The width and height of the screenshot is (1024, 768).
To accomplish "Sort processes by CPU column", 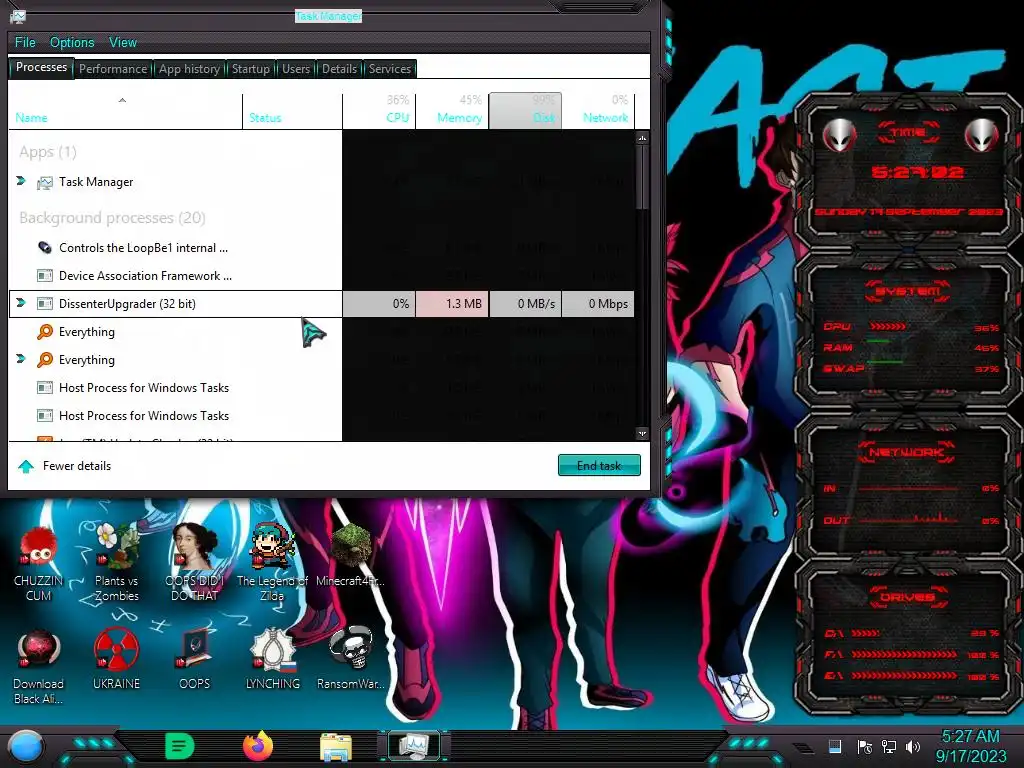I will (x=379, y=111).
